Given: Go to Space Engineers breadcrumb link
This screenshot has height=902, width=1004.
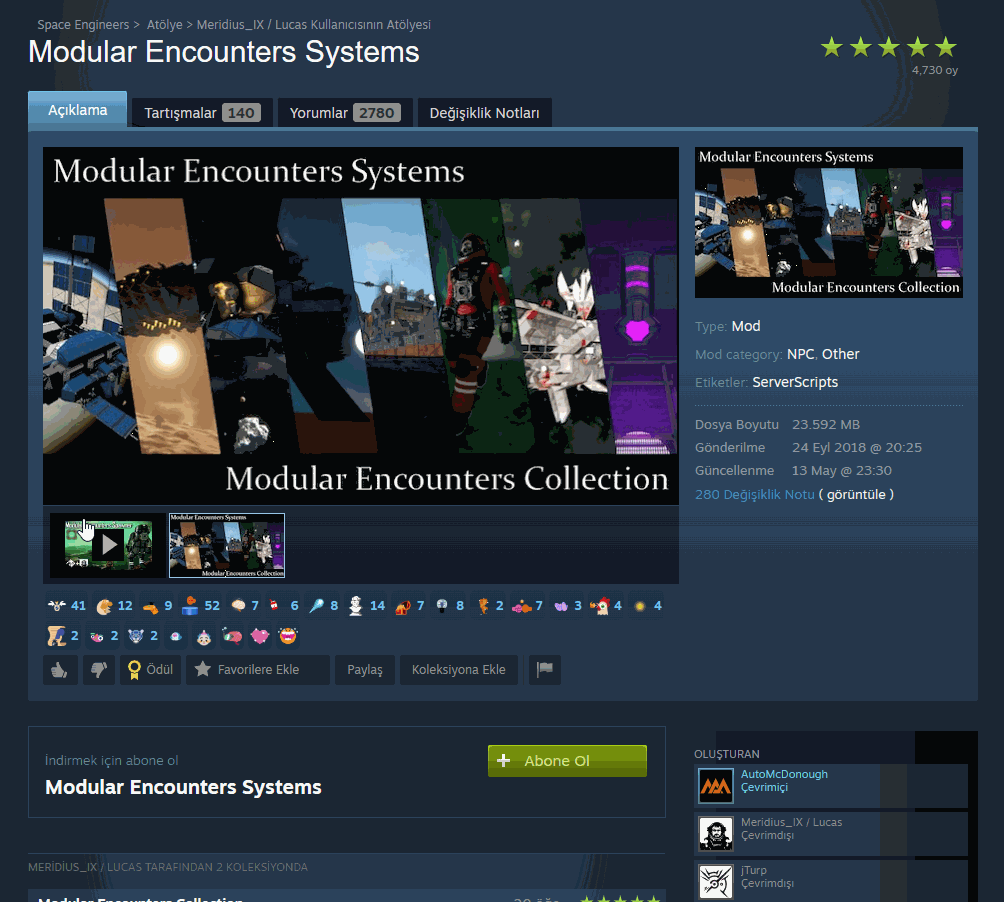Looking at the screenshot, I should point(83,24).
